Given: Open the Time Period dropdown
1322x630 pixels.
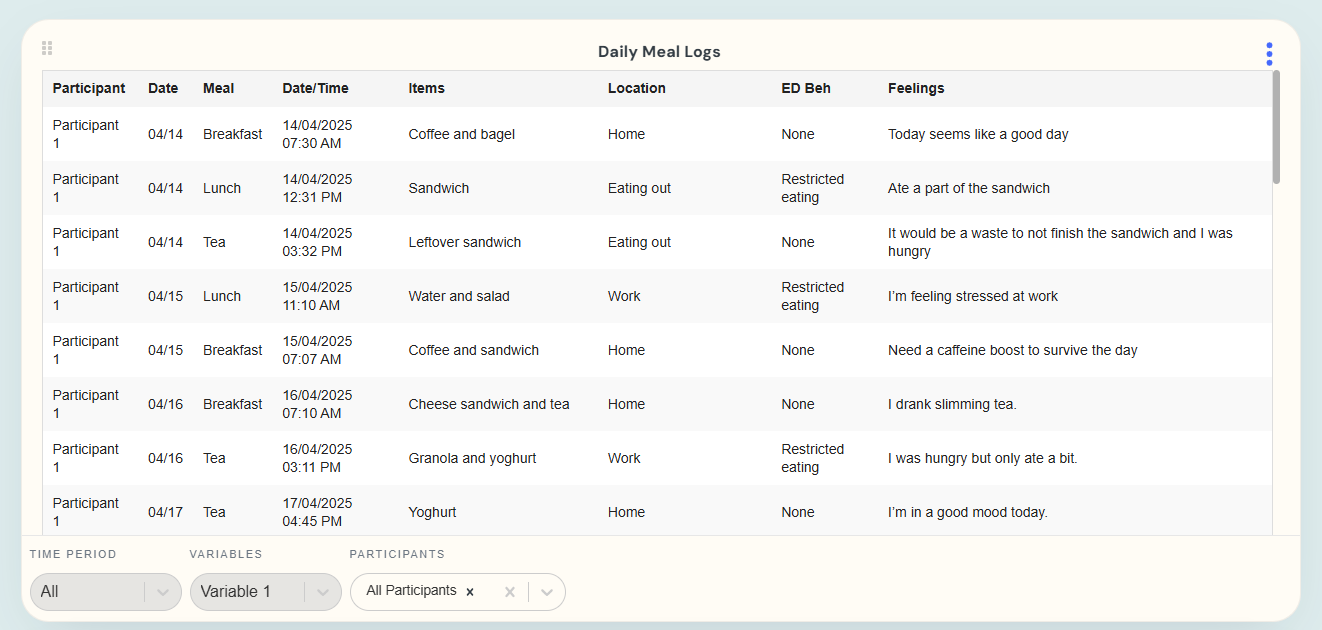Looking at the screenshot, I should click(x=162, y=592).
